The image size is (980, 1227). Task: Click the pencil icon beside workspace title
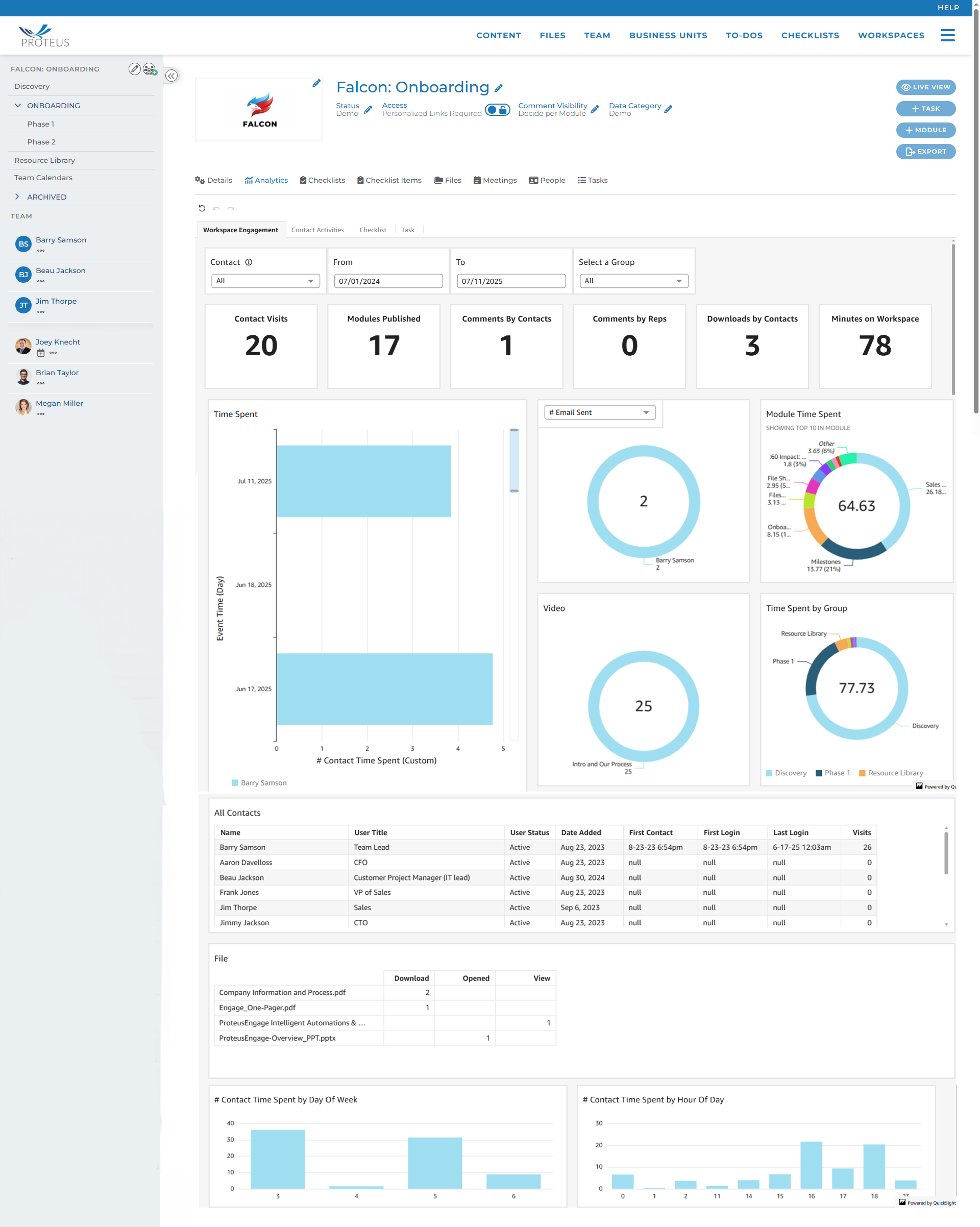[x=499, y=88]
